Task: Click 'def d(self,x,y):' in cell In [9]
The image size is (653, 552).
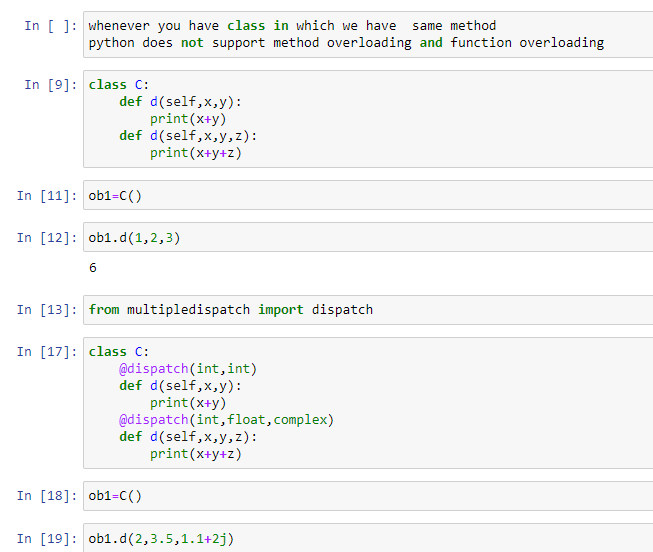Action: point(180,102)
